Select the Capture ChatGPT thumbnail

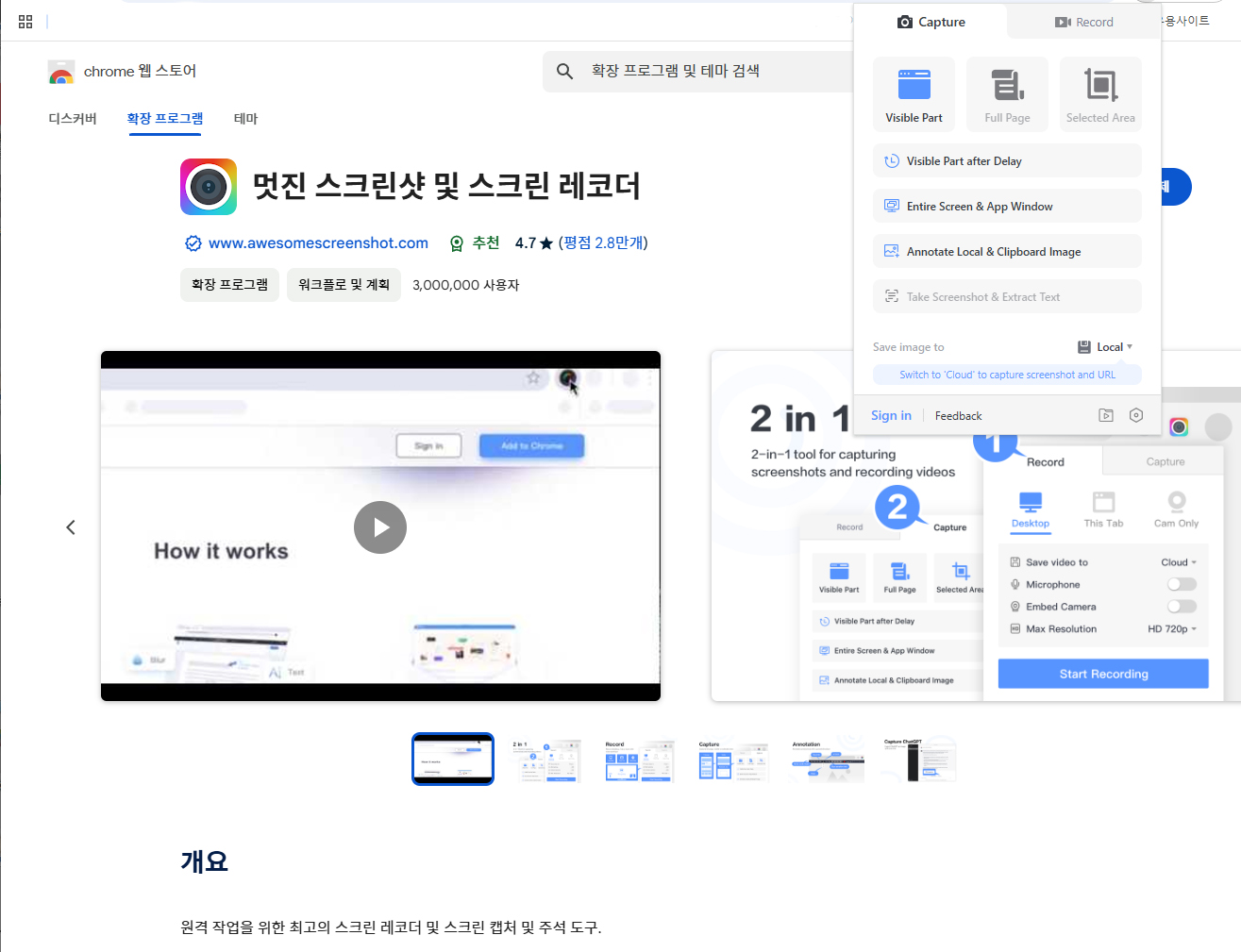tap(919, 760)
